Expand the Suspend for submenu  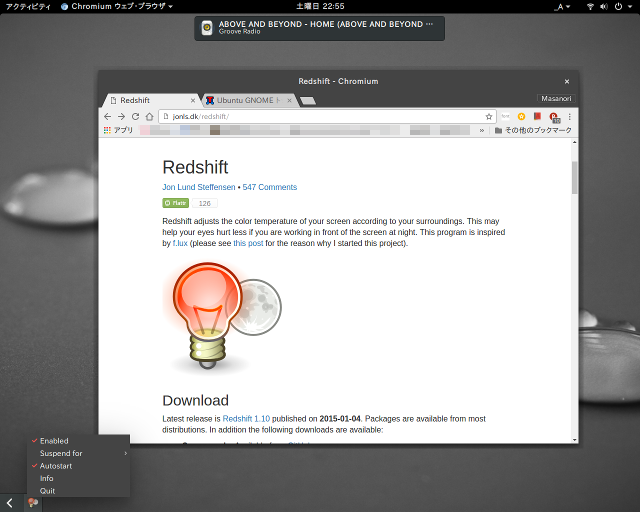[78, 453]
